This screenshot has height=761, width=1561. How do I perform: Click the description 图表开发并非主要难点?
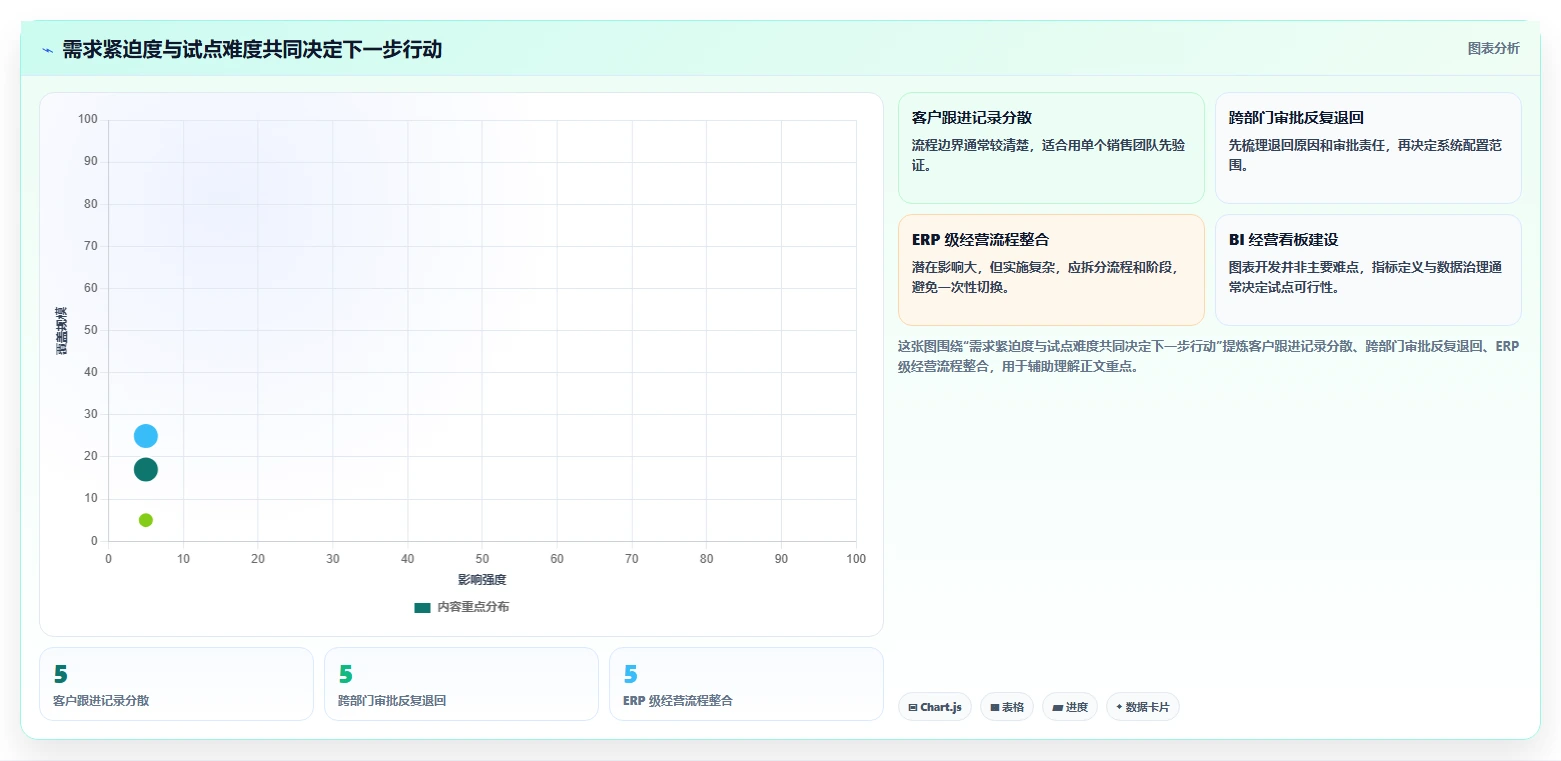1365,277
